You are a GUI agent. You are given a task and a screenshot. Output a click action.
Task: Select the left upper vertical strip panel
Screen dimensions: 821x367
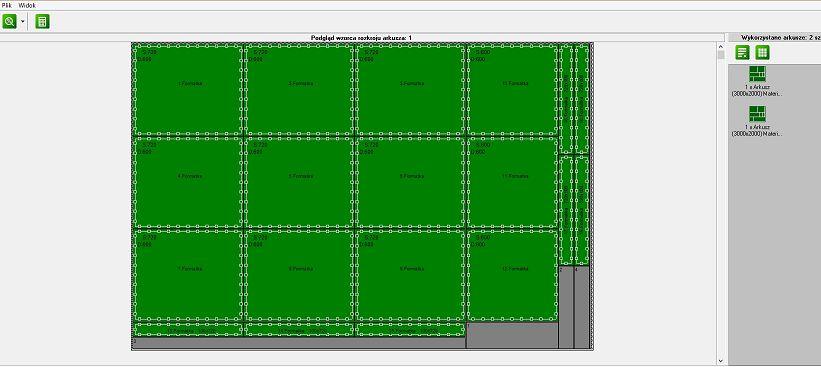(x=566, y=99)
